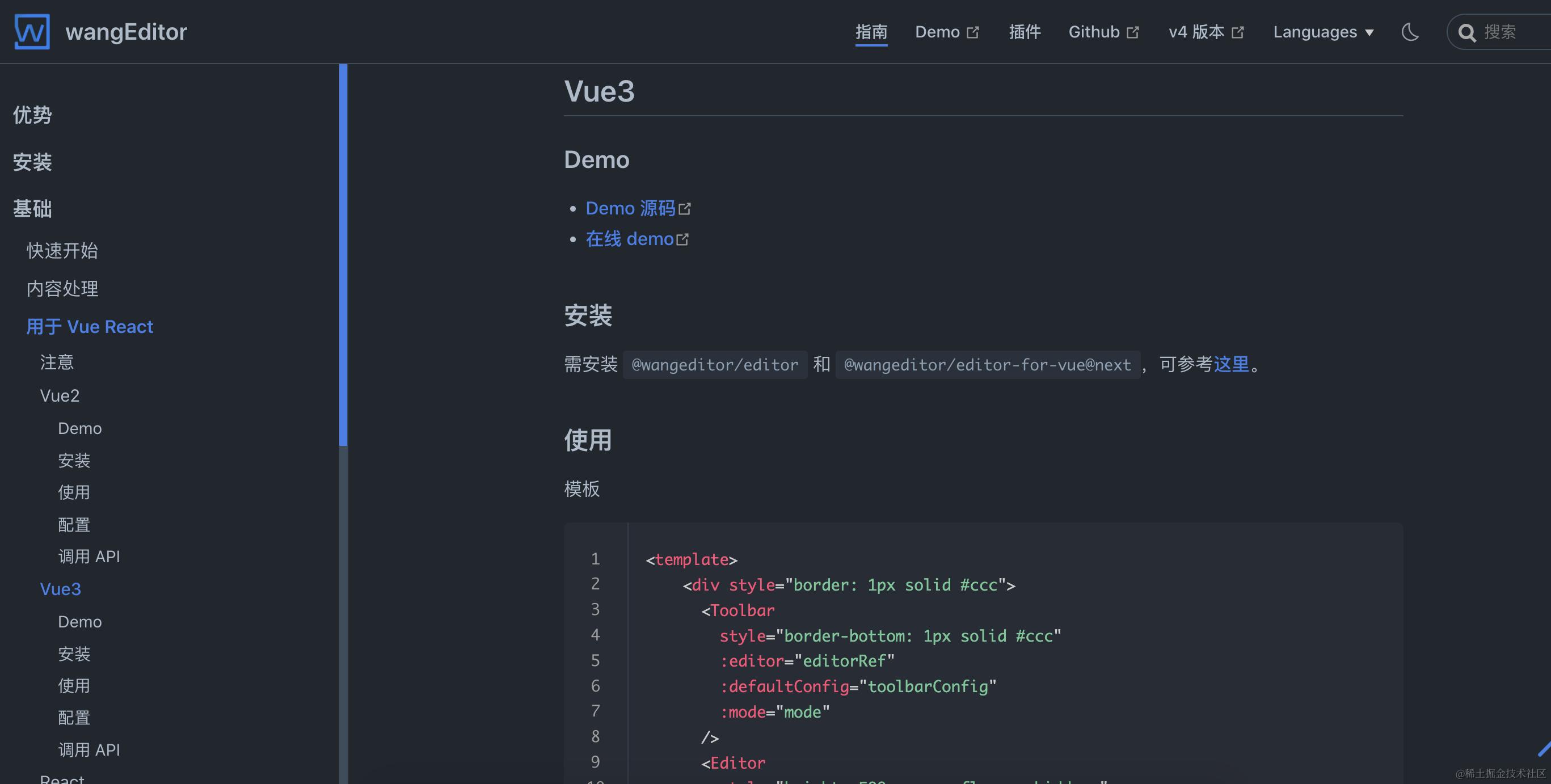Toggle dark mode moon icon
Screen dimensions: 1551x784
(1410, 32)
